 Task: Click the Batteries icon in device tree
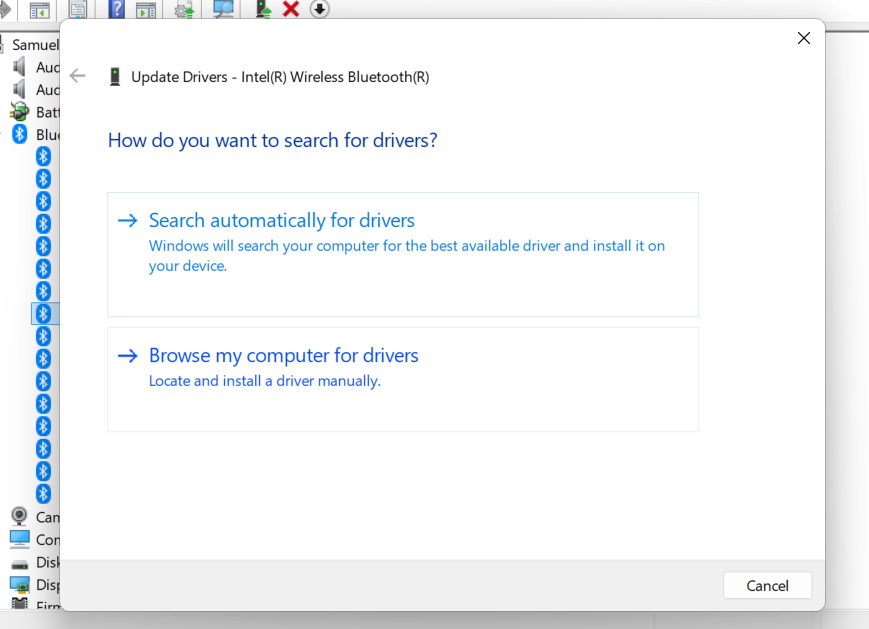coord(20,112)
